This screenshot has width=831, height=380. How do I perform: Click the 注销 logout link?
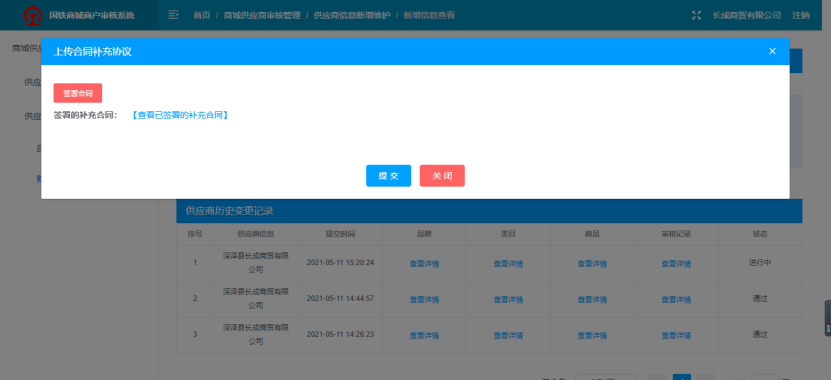(801, 15)
